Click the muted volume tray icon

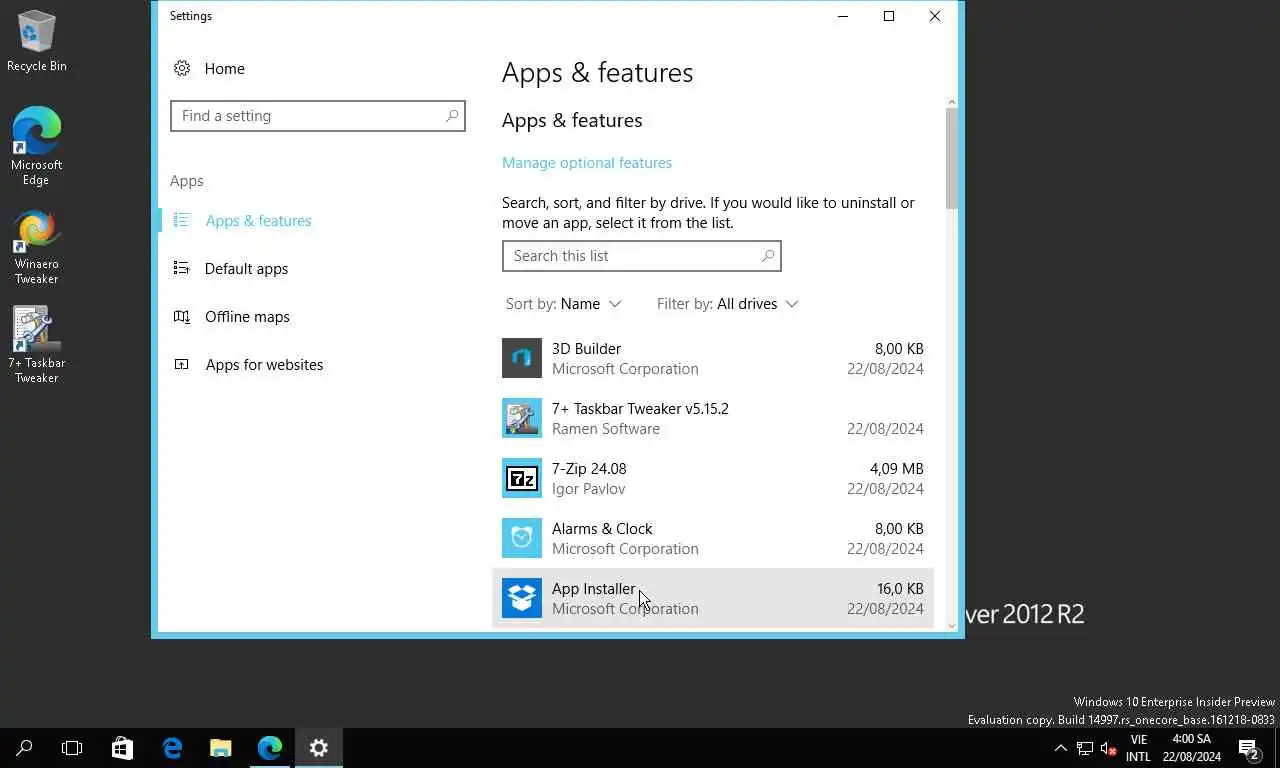(1108, 748)
